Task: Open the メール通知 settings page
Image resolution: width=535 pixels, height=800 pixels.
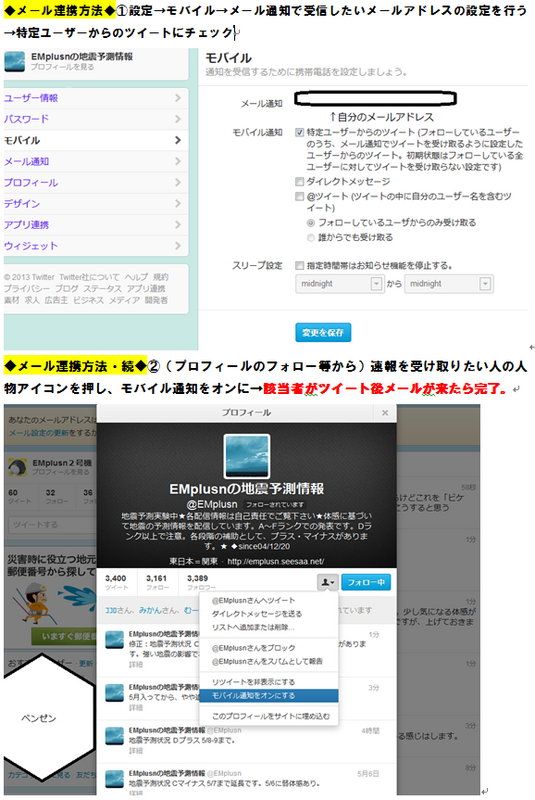Action: (95, 161)
